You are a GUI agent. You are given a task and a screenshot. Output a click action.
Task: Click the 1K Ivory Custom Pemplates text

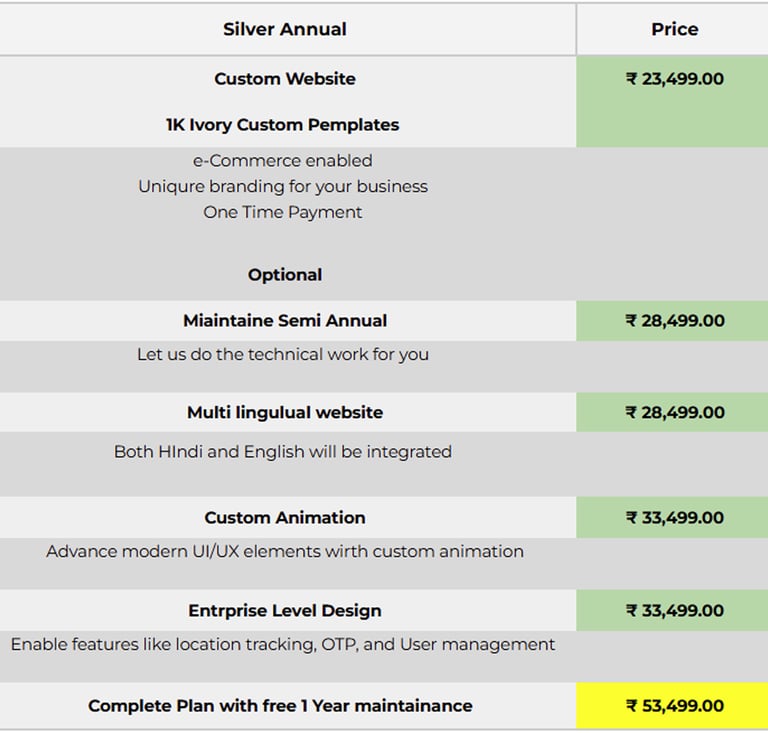pyautogui.click(x=282, y=125)
